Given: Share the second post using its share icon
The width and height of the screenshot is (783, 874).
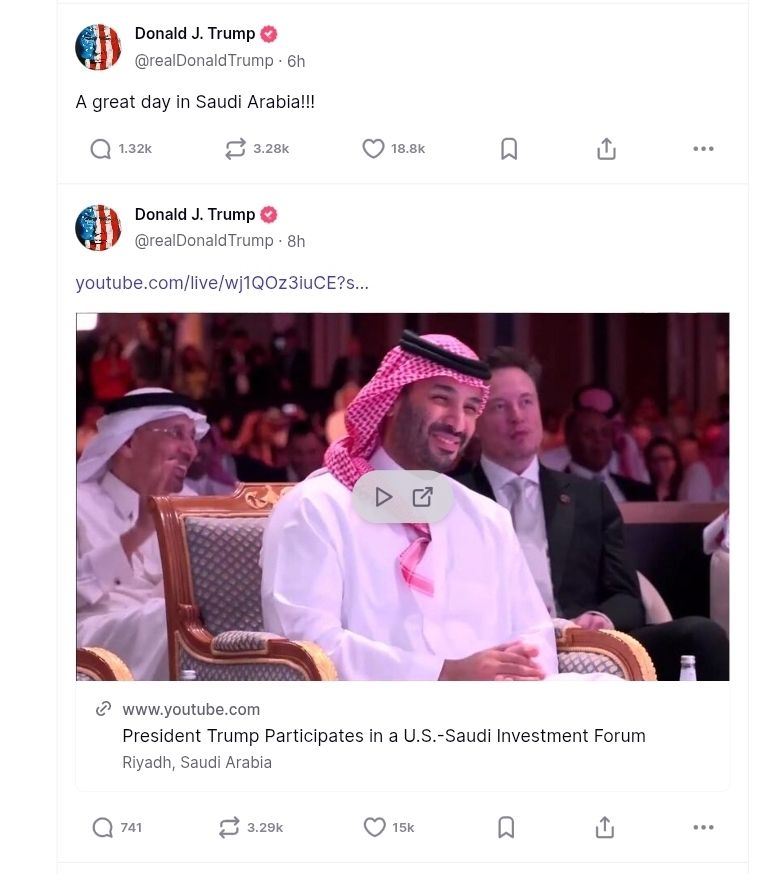Looking at the screenshot, I should (x=604, y=826).
